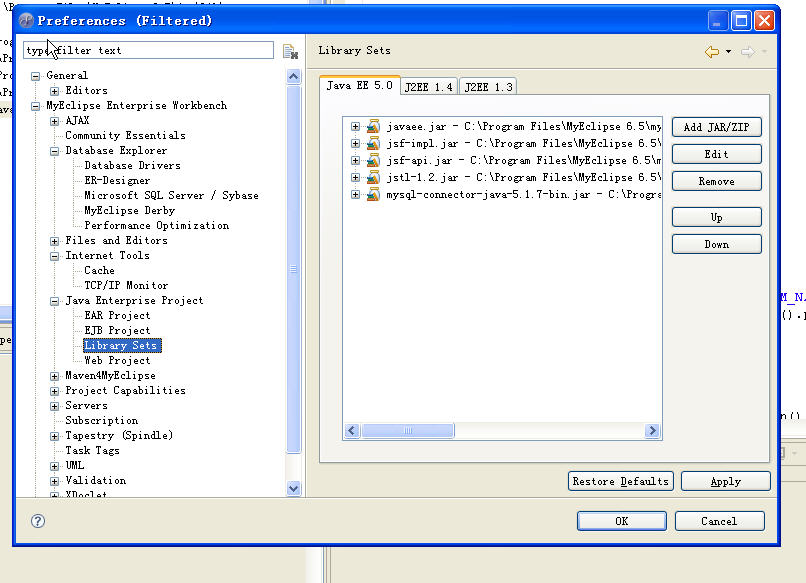This screenshot has height=583, width=806.
Task: Select Database Drivers in the tree
Action: (x=133, y=166)
